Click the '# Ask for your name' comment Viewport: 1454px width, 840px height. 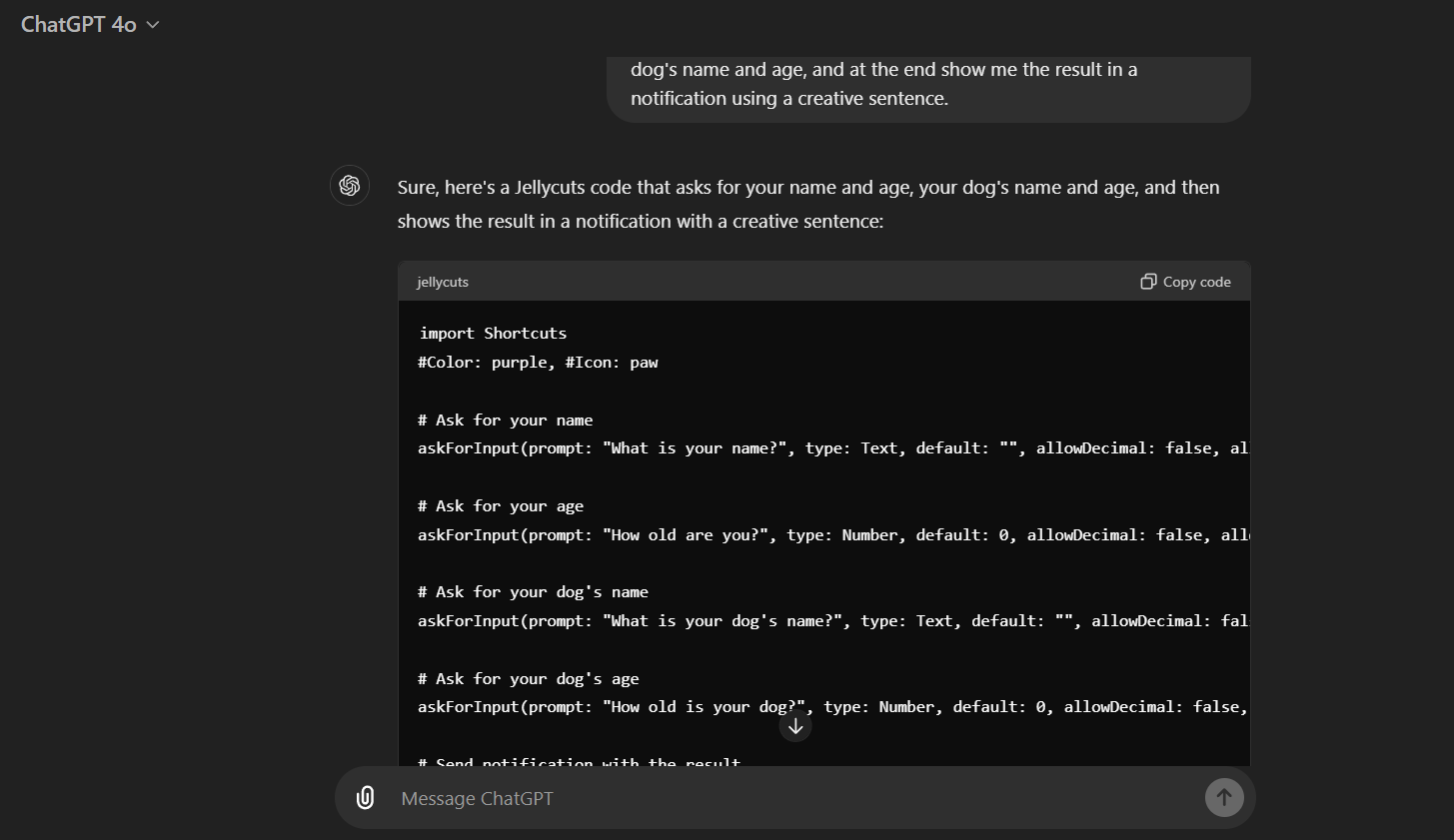506,420
